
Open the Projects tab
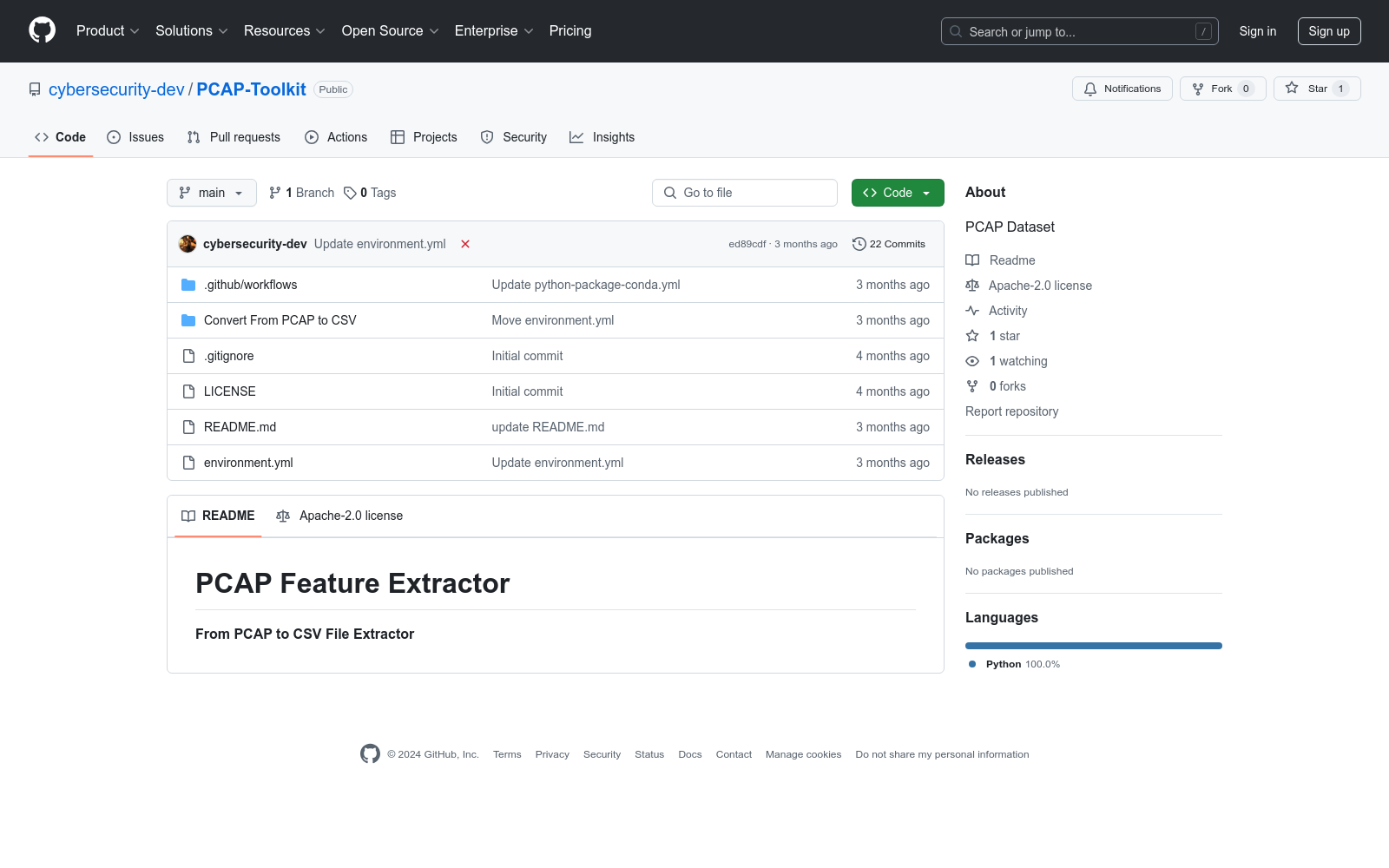(x=424, y=137)
